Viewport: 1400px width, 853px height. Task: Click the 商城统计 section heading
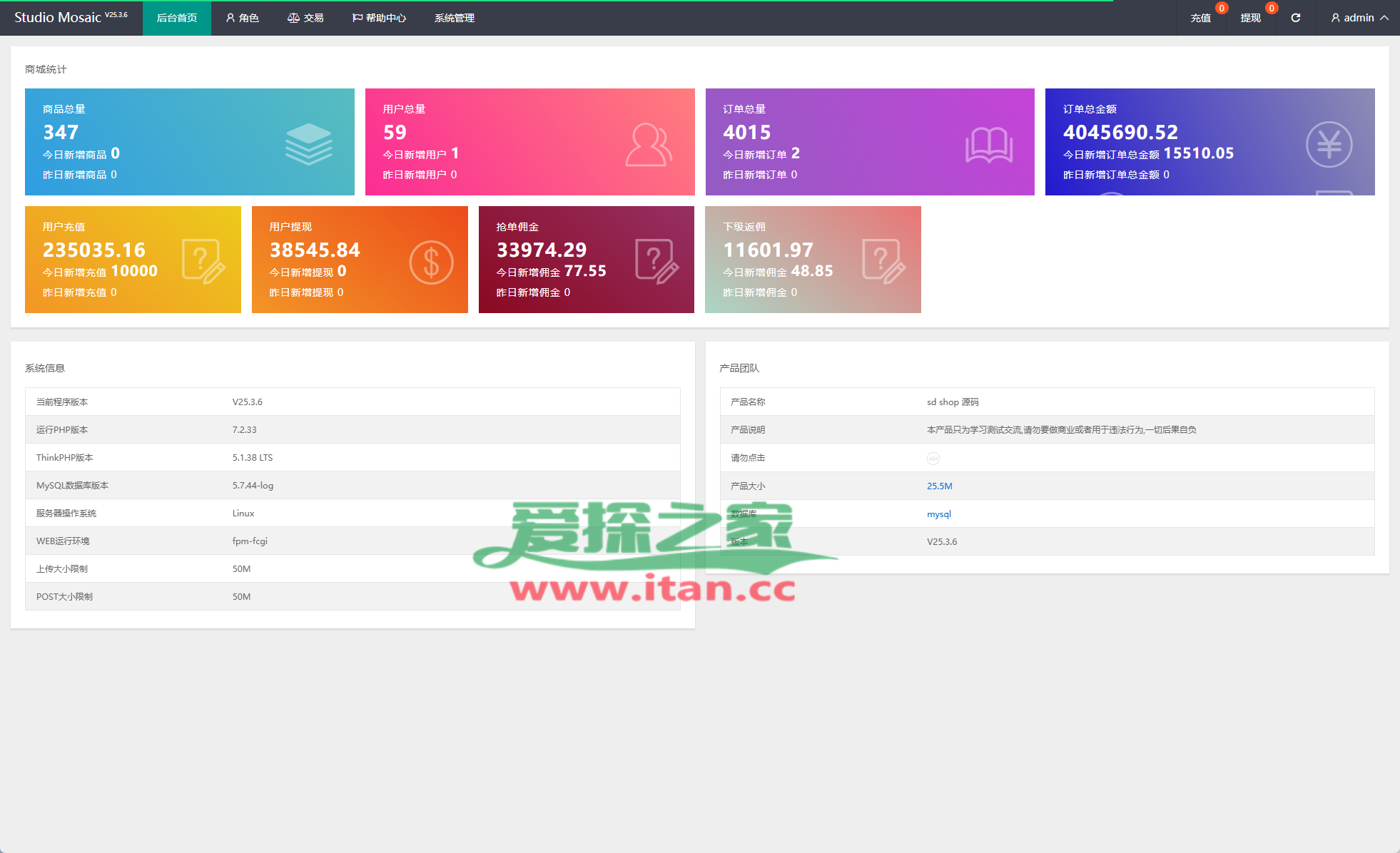pos(46,69)
